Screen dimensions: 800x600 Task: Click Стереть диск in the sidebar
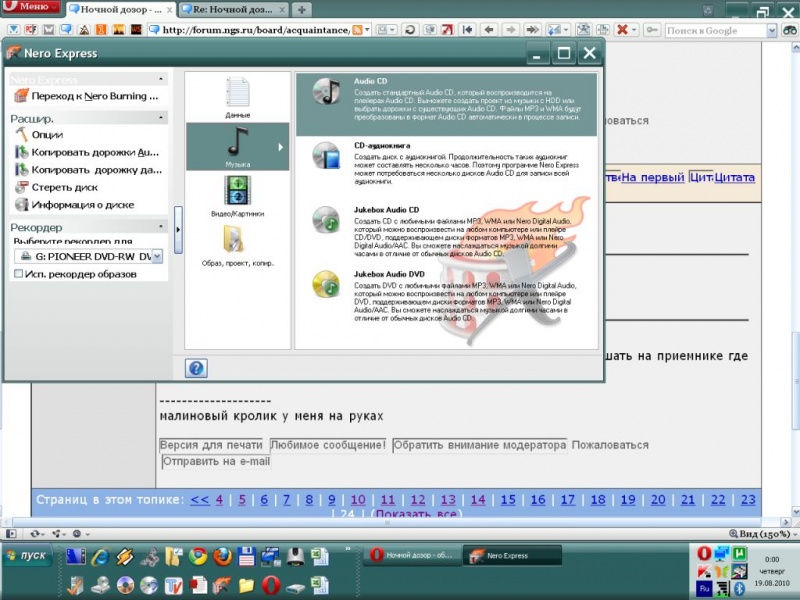coord(64,188)
